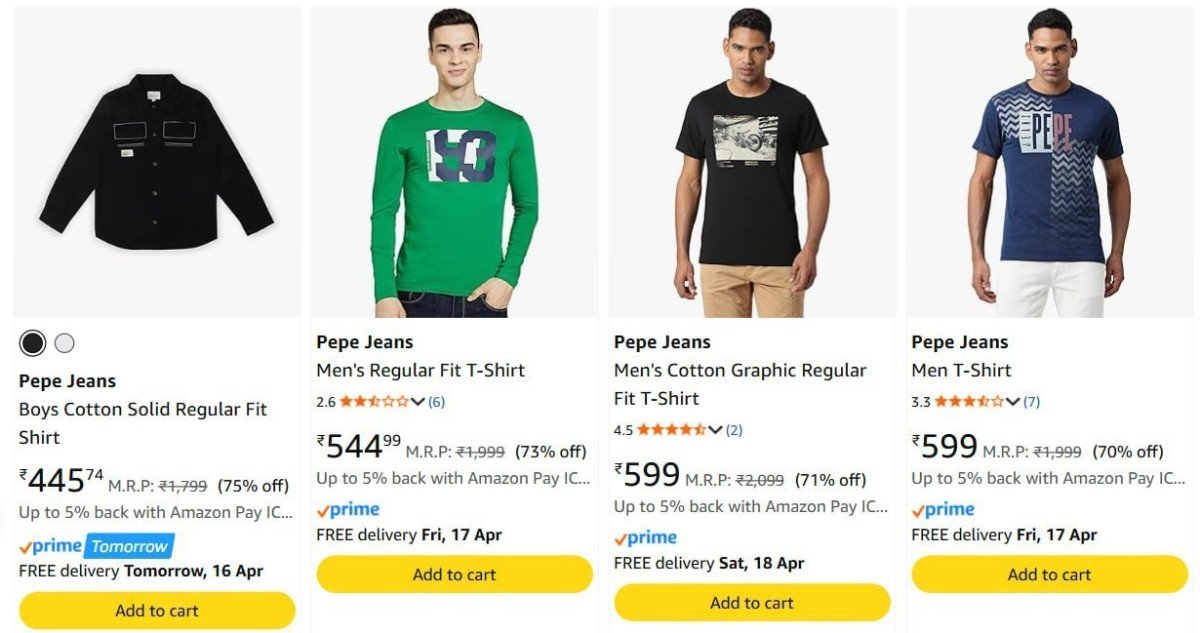
Task: Expand rating chevron for Graphic T-shirt
Action: pyautogui.click(x=715, y=430)
